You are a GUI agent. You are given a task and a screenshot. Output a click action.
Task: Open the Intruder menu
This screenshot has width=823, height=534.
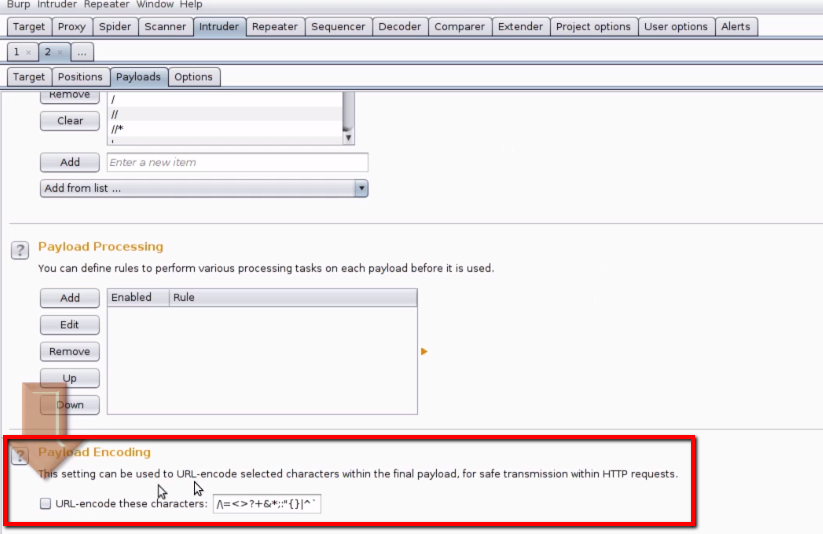pyautogui.click(x=57, y=4)
